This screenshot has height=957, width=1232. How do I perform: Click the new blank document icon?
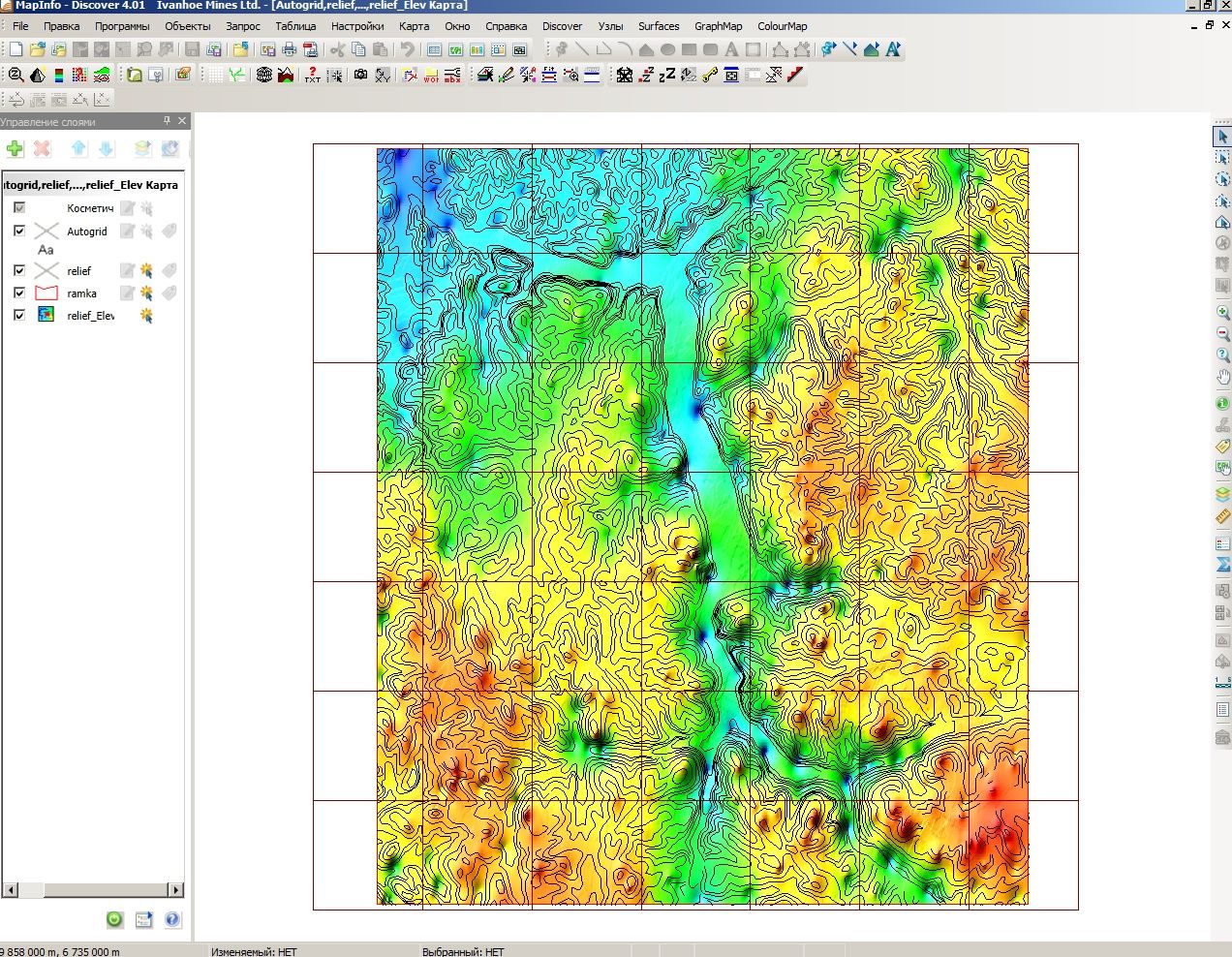tap(16, 49)
